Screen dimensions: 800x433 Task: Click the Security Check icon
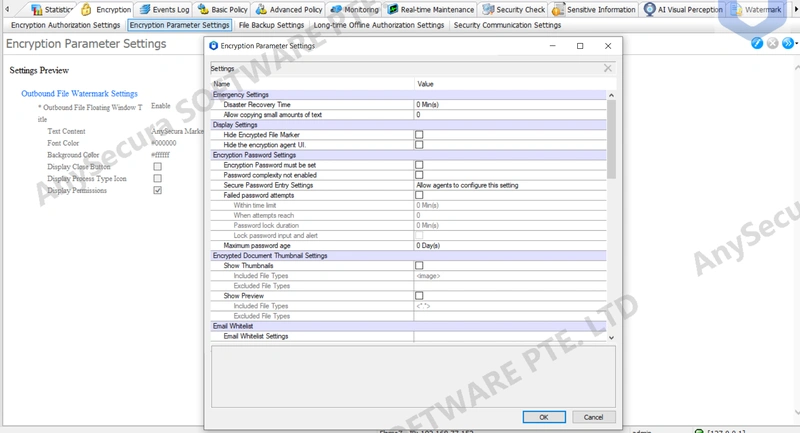tap(488, 9)
